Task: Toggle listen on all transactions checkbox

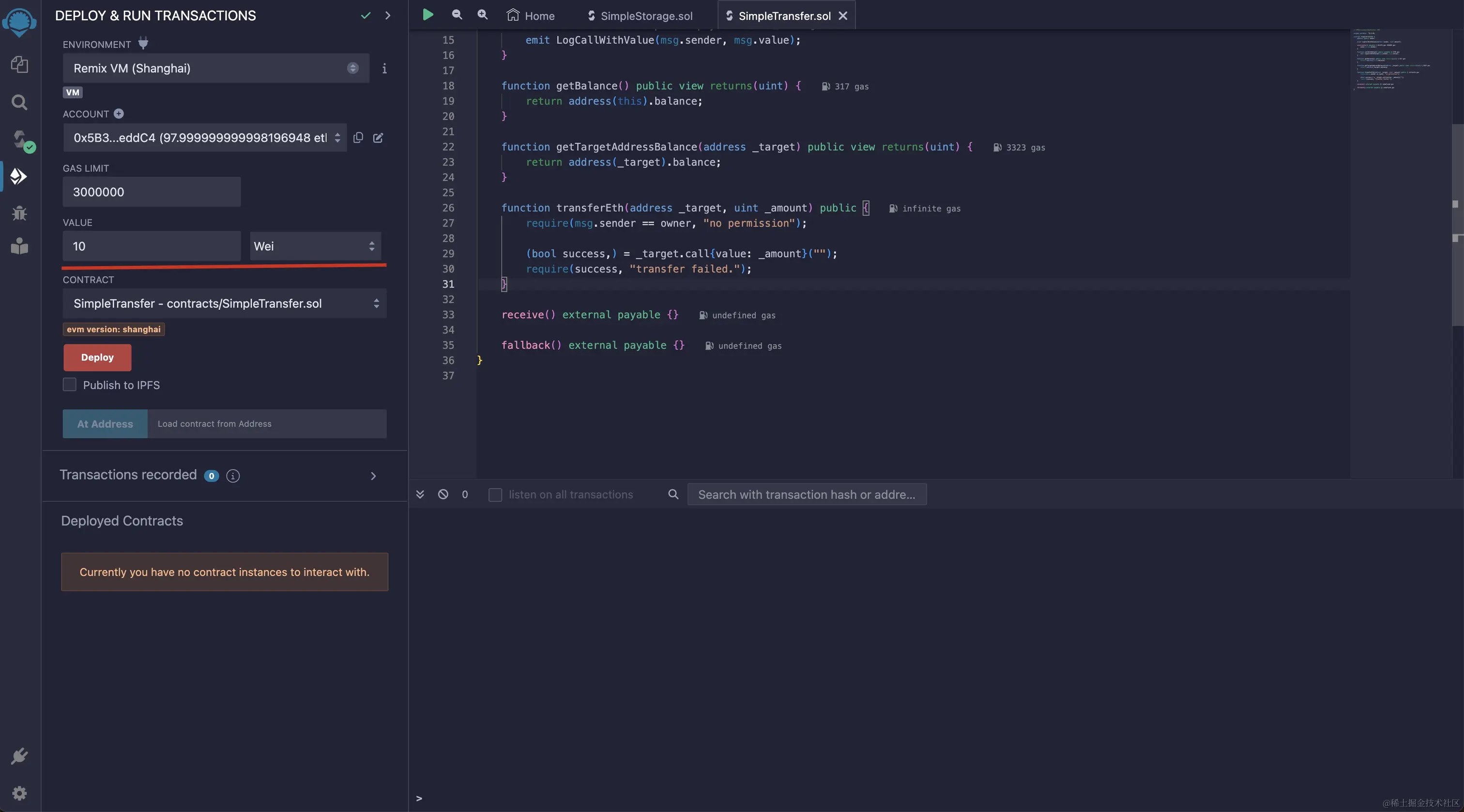Action: 495,495
